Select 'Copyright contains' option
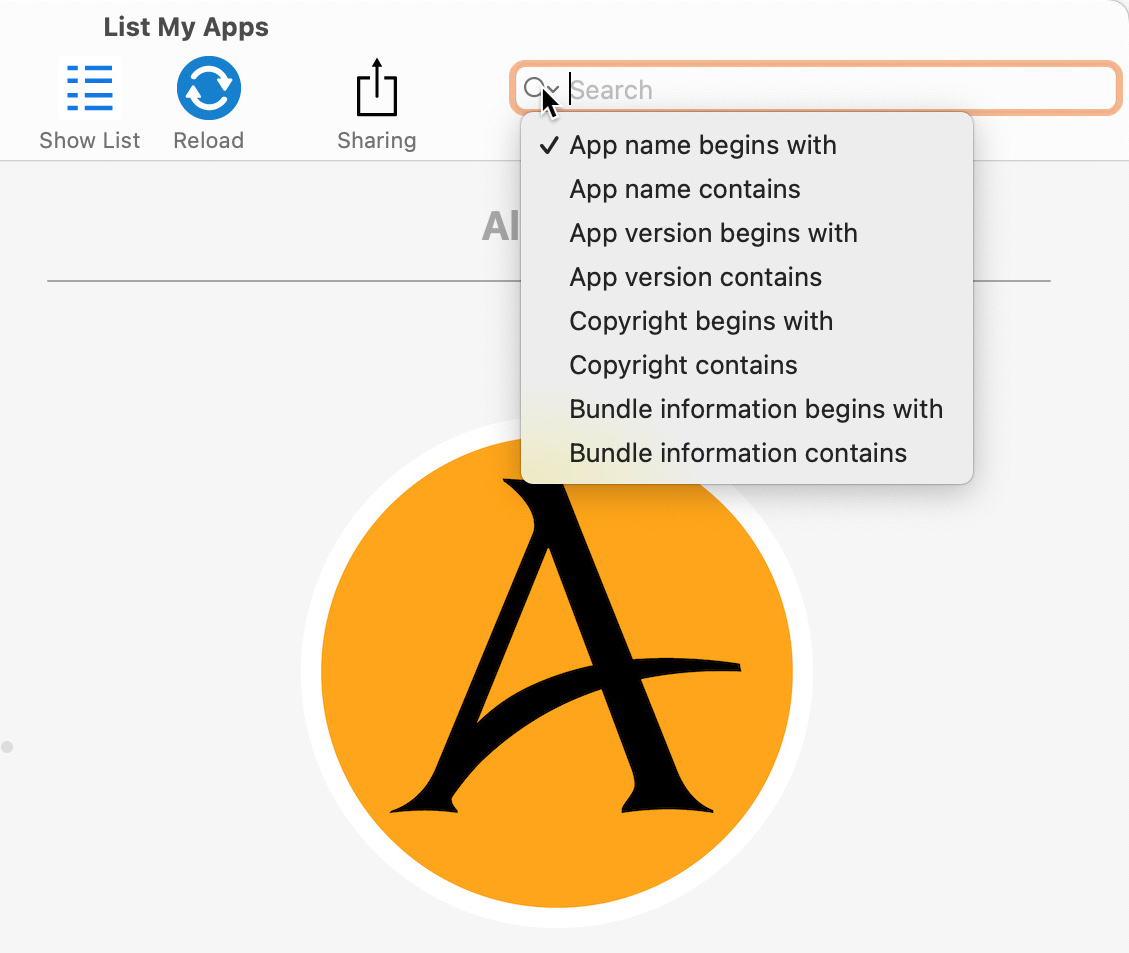This screenshot has width=1129, height=953. coord(747,365)
